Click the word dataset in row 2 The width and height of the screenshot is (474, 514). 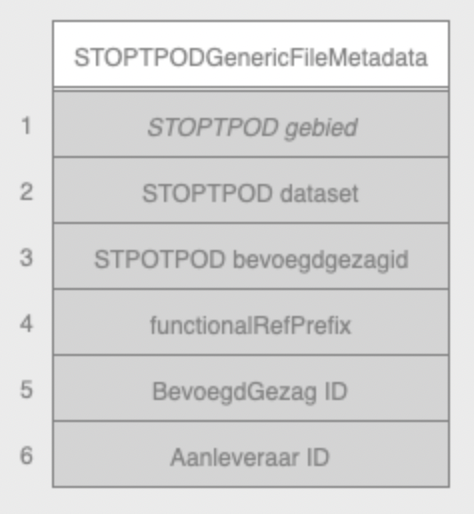[319, 193]
